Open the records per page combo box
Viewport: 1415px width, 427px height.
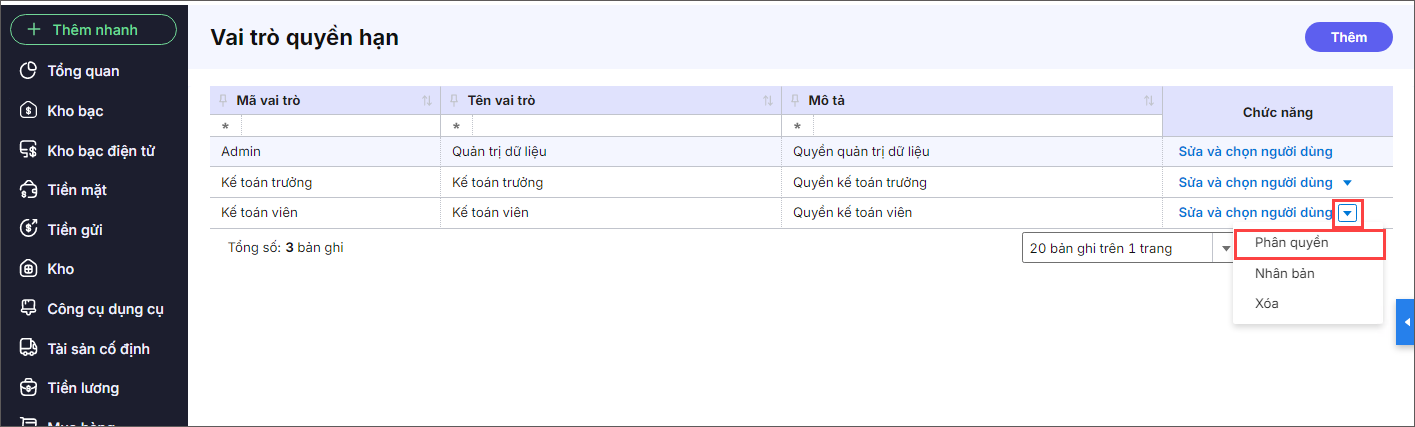1127,248
